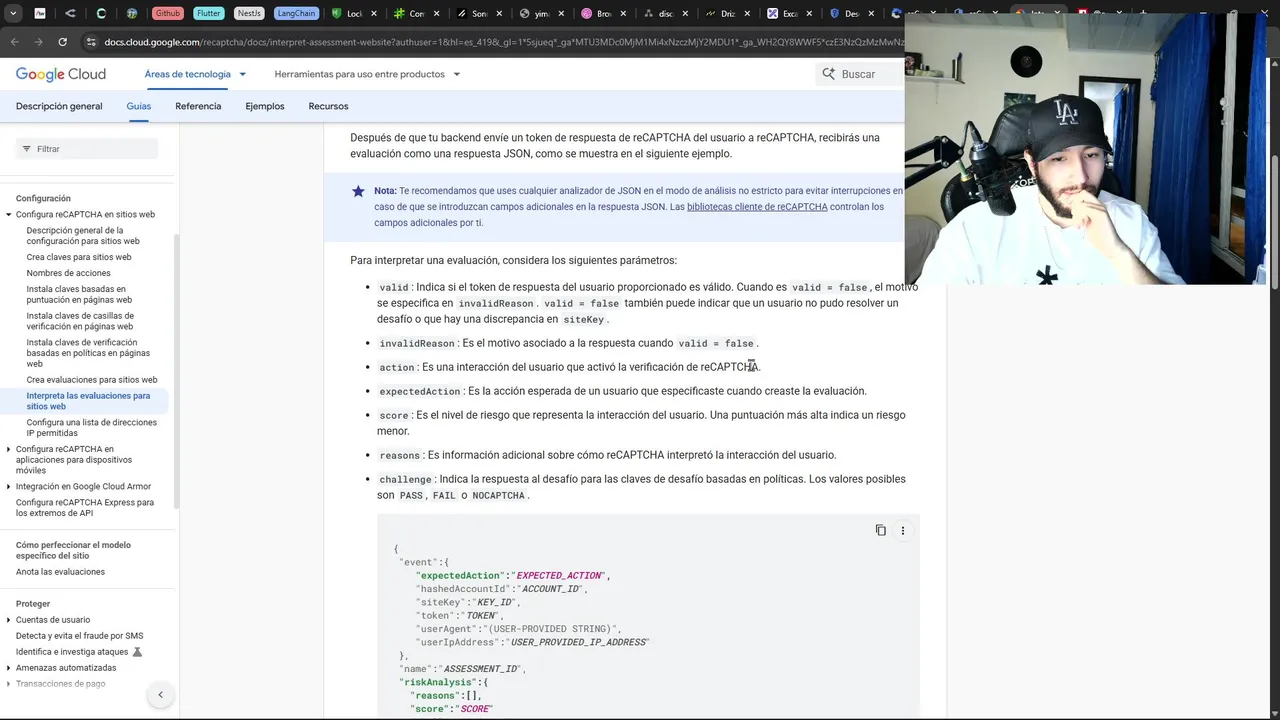
Task: Open the Github bookmark tab group
Action: (167, 14)
